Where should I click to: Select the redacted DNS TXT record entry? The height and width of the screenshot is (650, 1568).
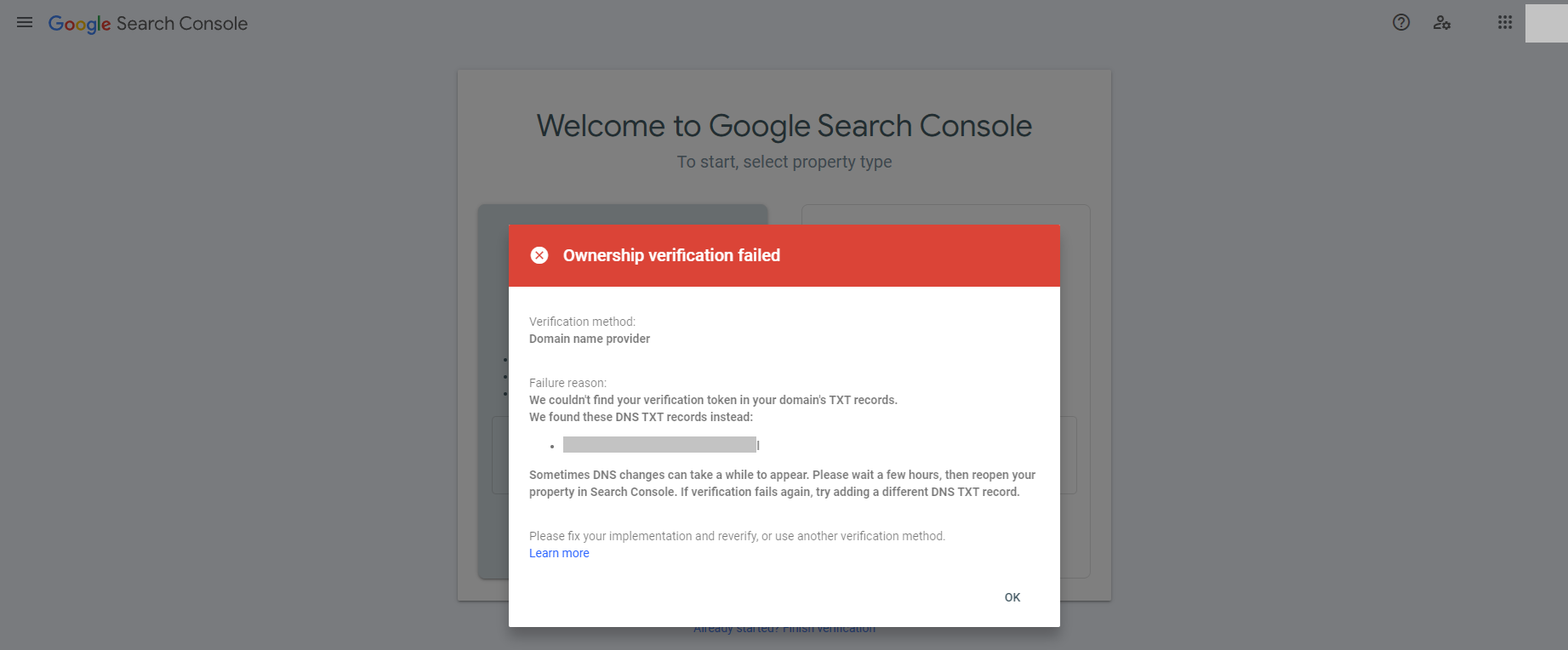coord(659,443)
